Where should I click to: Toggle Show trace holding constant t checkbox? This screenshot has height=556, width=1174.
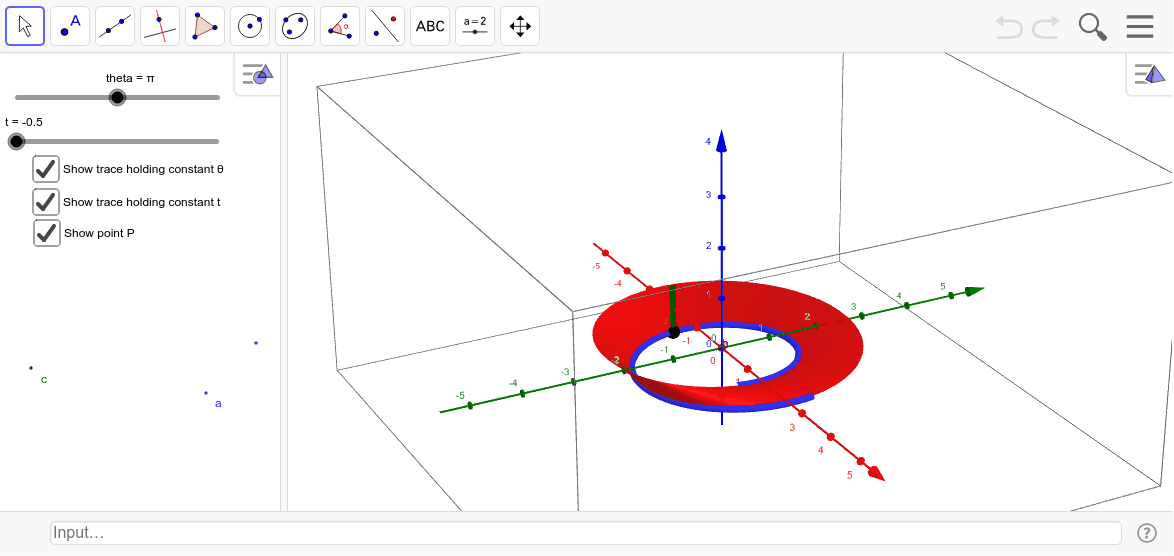pos(46,202)
